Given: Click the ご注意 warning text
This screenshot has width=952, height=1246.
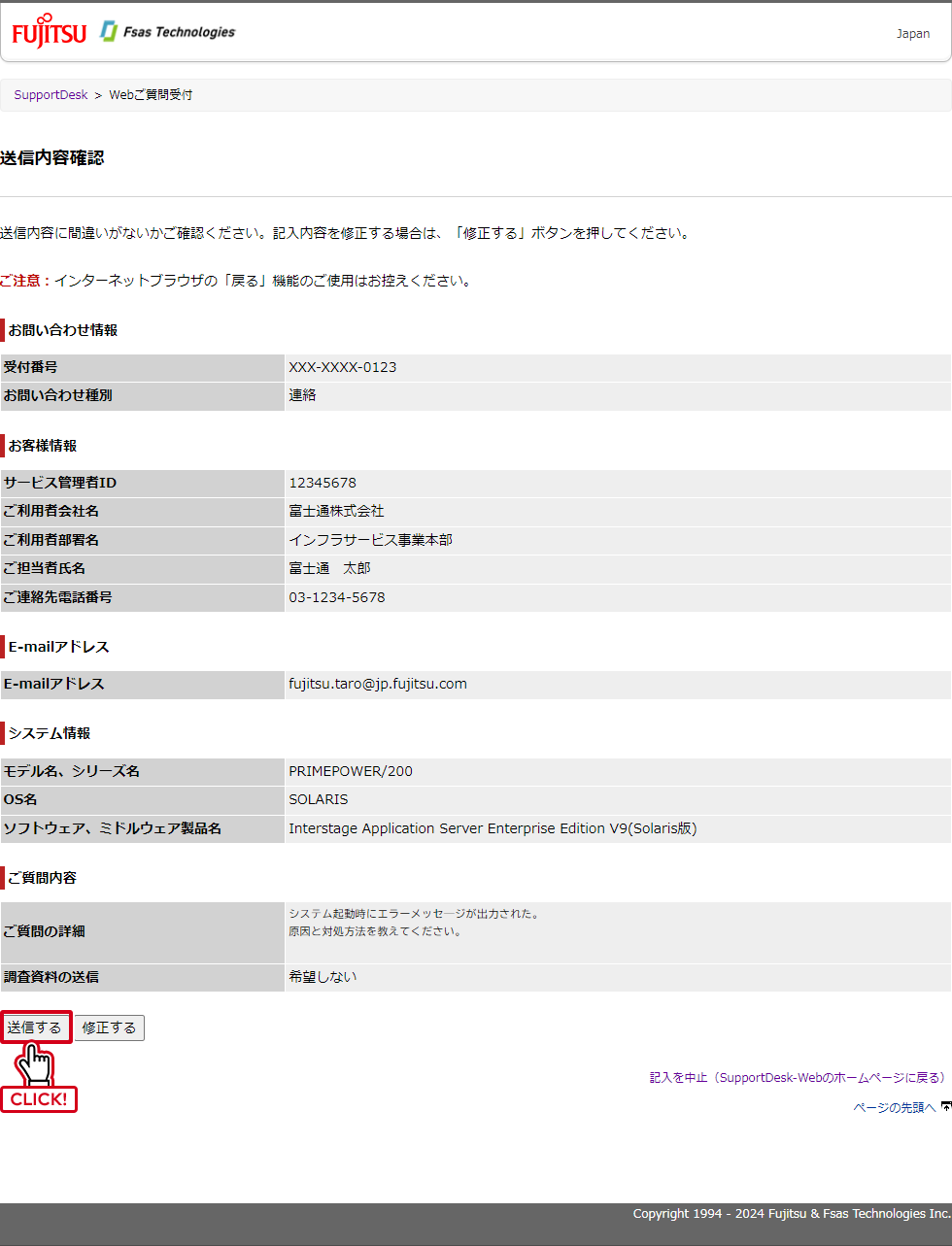Looking at the screenshot, I should pos(25,281).
